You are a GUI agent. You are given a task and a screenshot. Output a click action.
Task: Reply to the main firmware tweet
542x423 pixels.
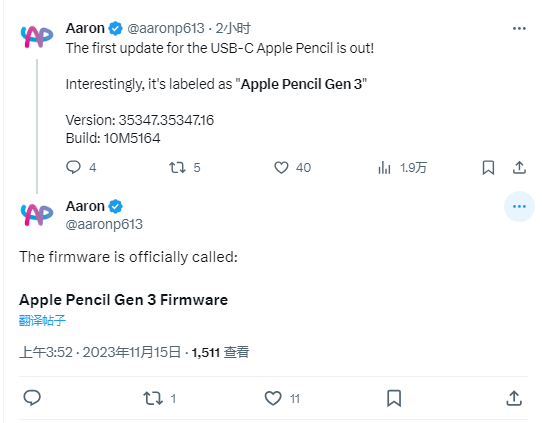(x=32, y=398)
